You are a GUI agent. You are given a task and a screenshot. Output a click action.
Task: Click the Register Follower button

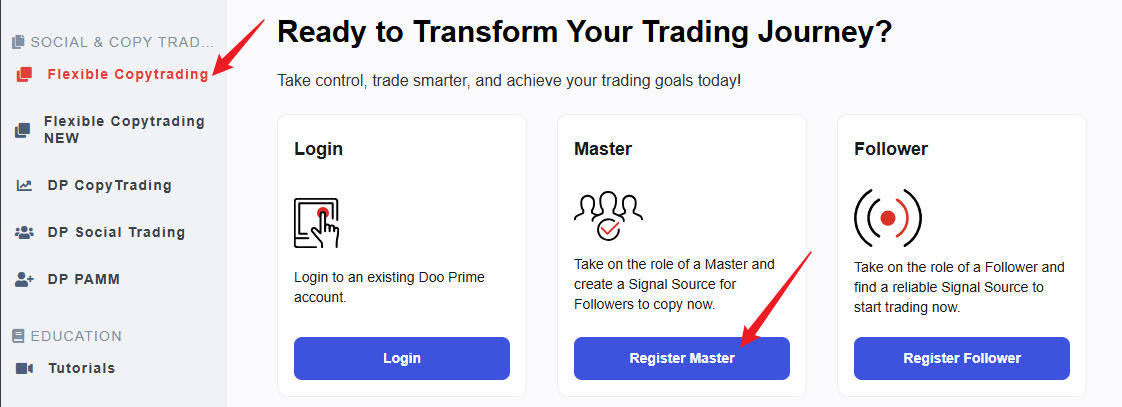click(962, 358)
